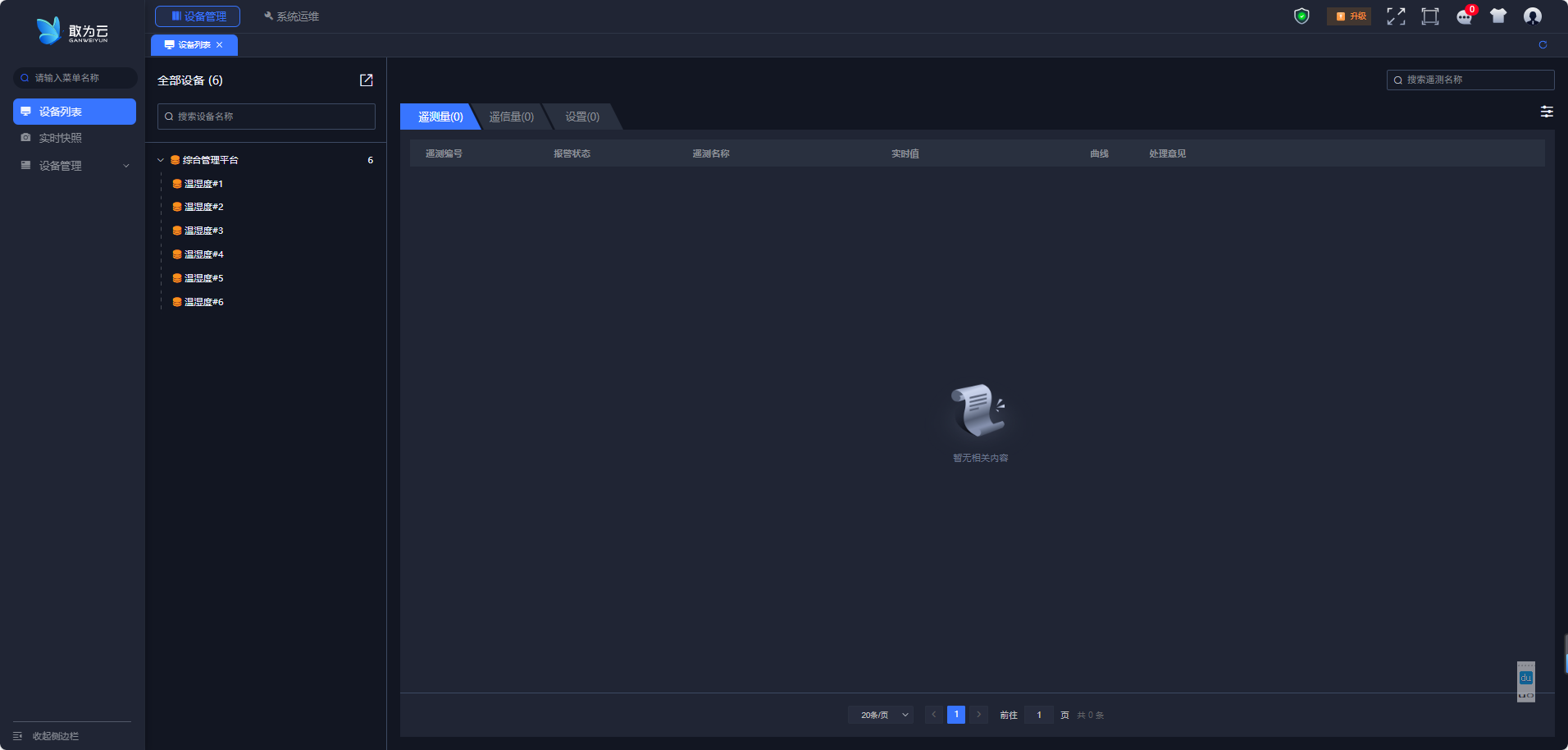The height and width of the screenshot is (750, 1568).
Task: Click the 敢为云 logo
Action: 72,30
